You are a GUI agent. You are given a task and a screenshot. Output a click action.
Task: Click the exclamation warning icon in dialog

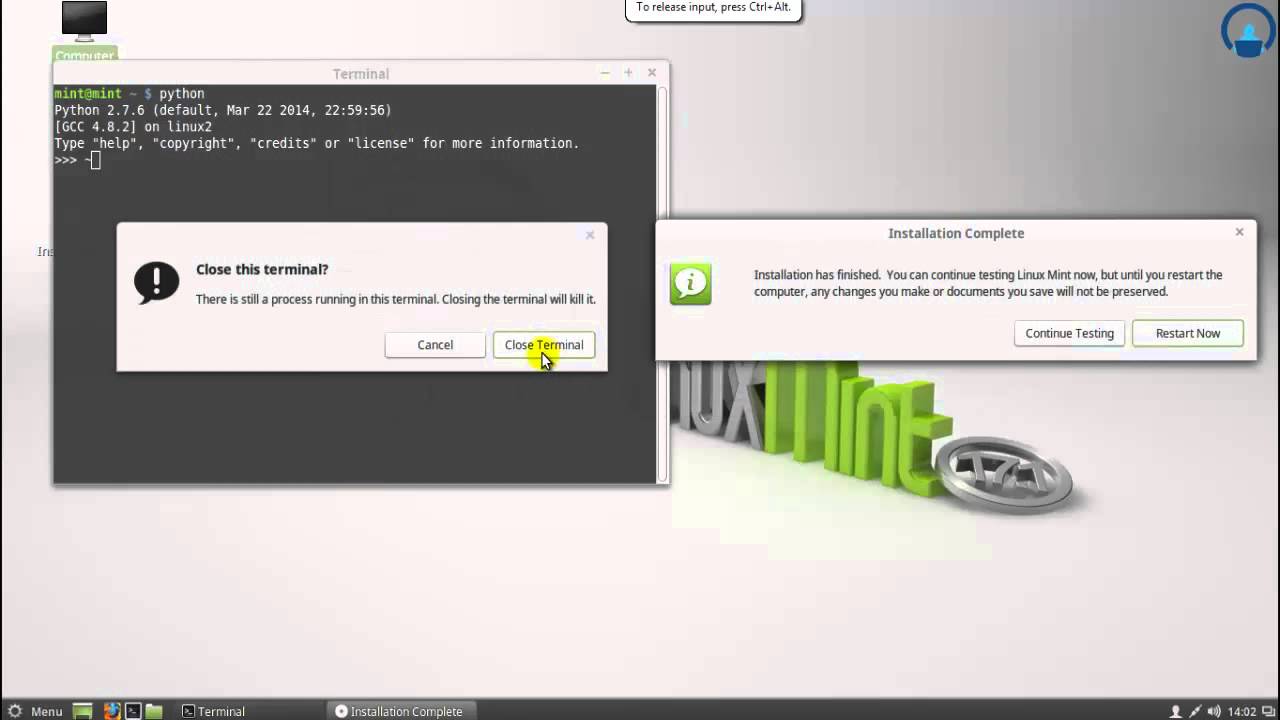(x=156, y=283)
